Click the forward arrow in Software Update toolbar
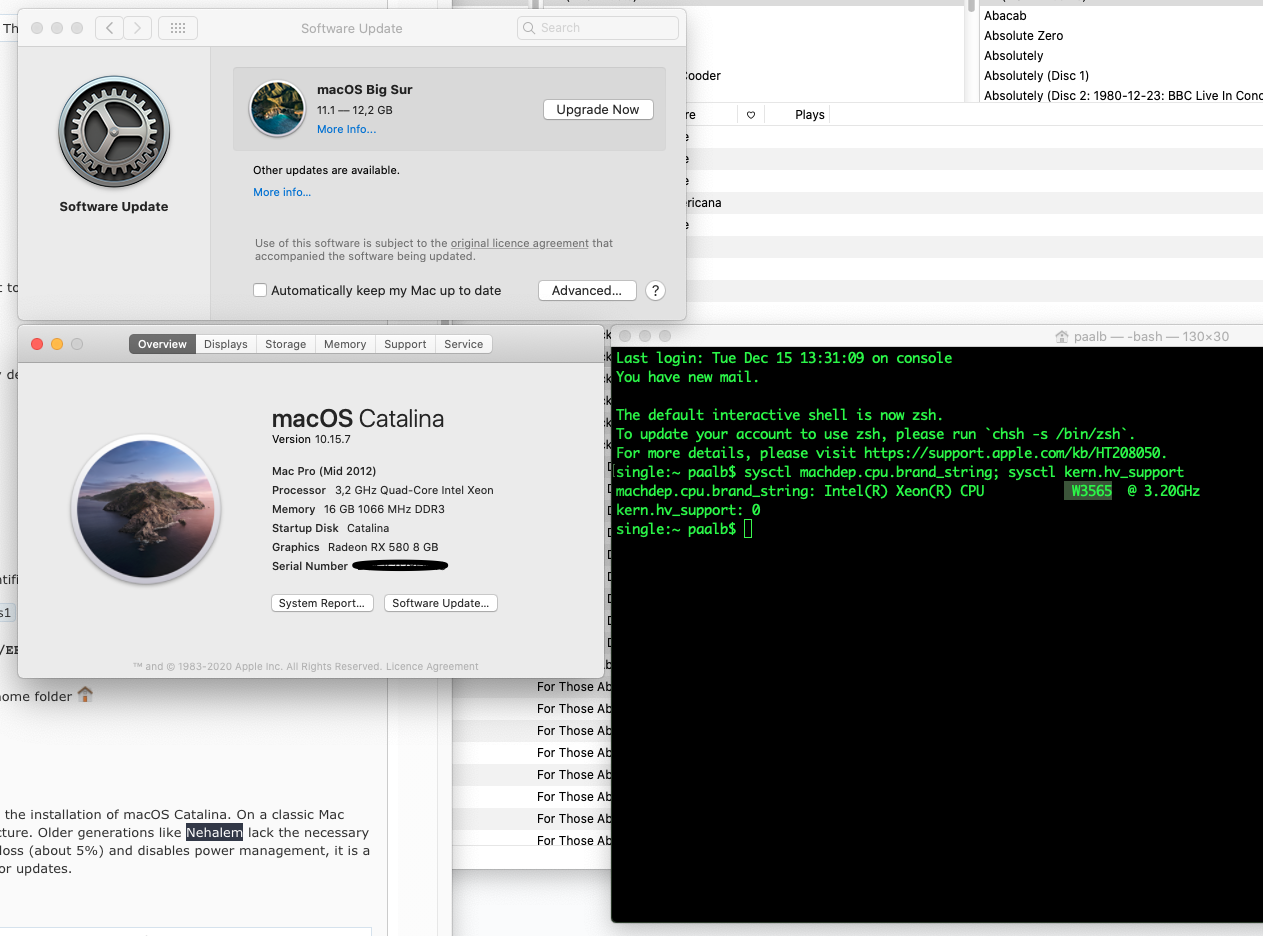 click(x=138, y=28)
